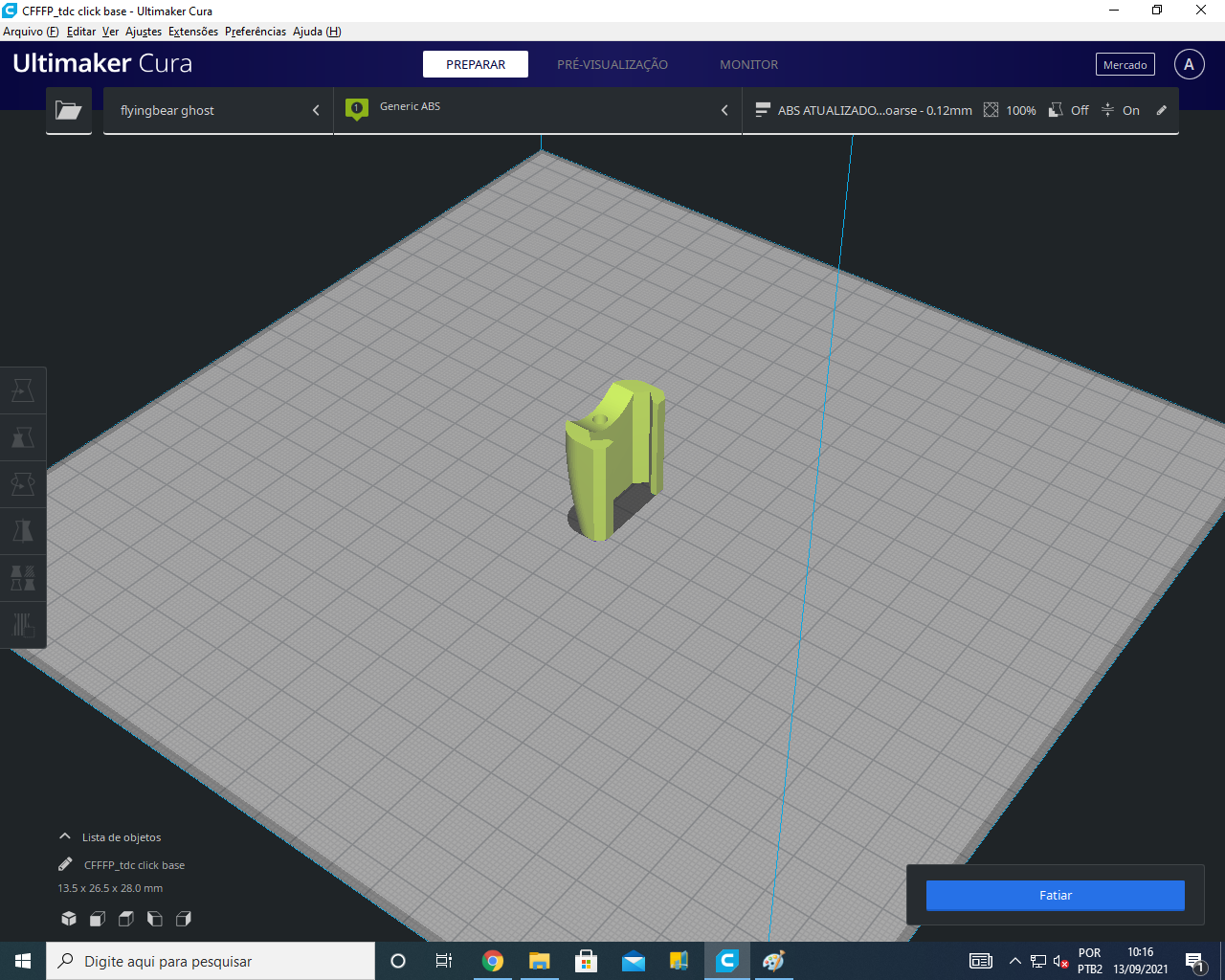Screen dimensions: 1225x980
Task: Select the Rotate tool in left toolbar
Action: pyautogui.click(x=23, y=484)
